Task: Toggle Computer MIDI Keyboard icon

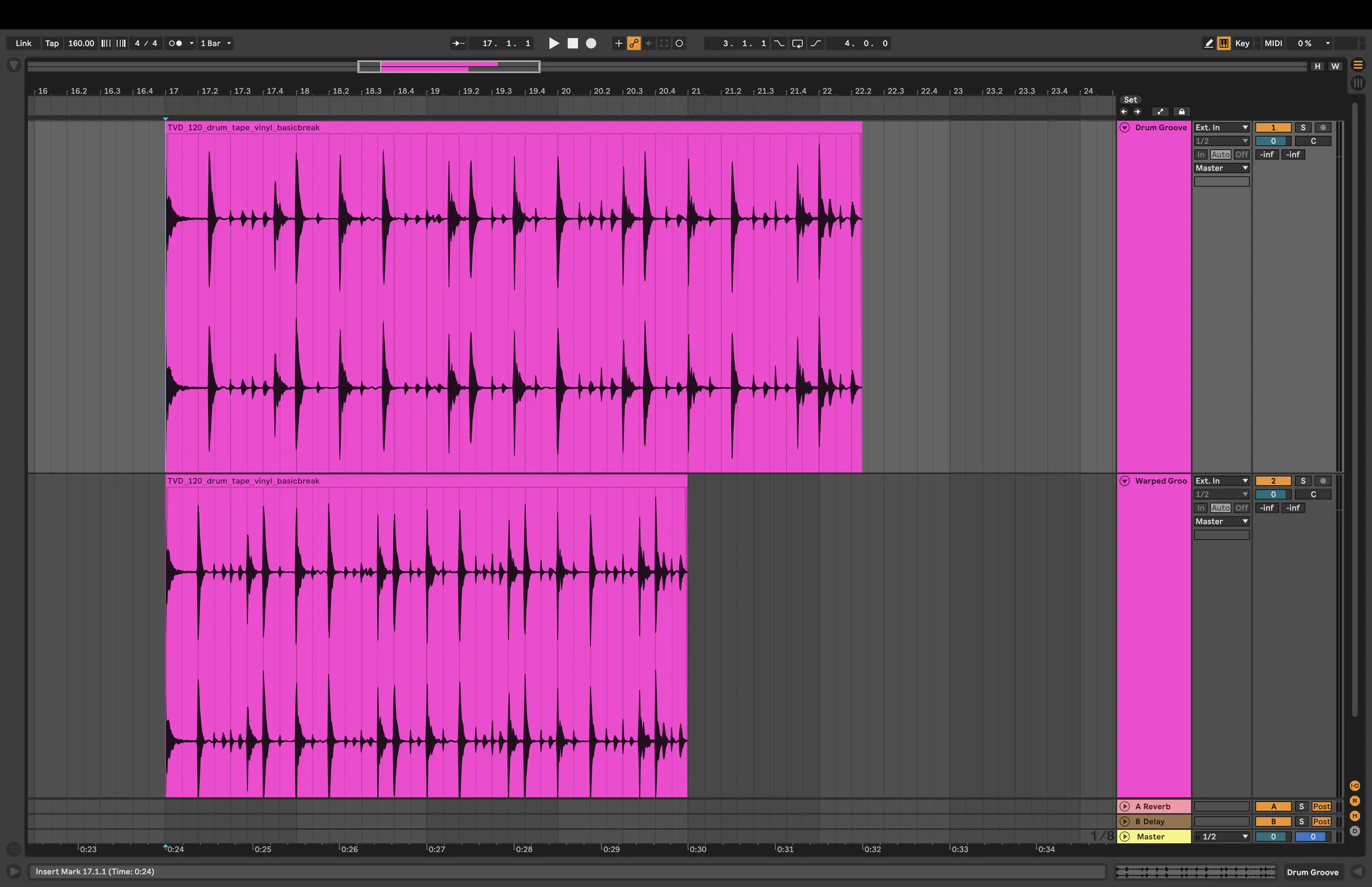Action: pyautogui.click(x=1224, y=43)
